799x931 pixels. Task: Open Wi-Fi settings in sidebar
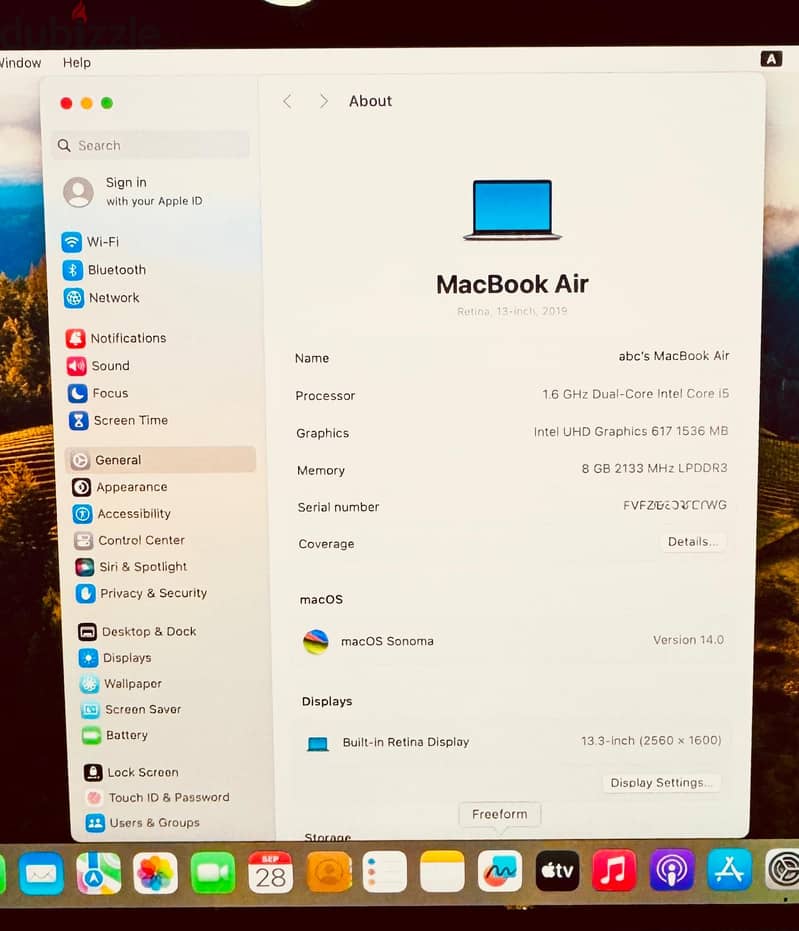(90, 242)
